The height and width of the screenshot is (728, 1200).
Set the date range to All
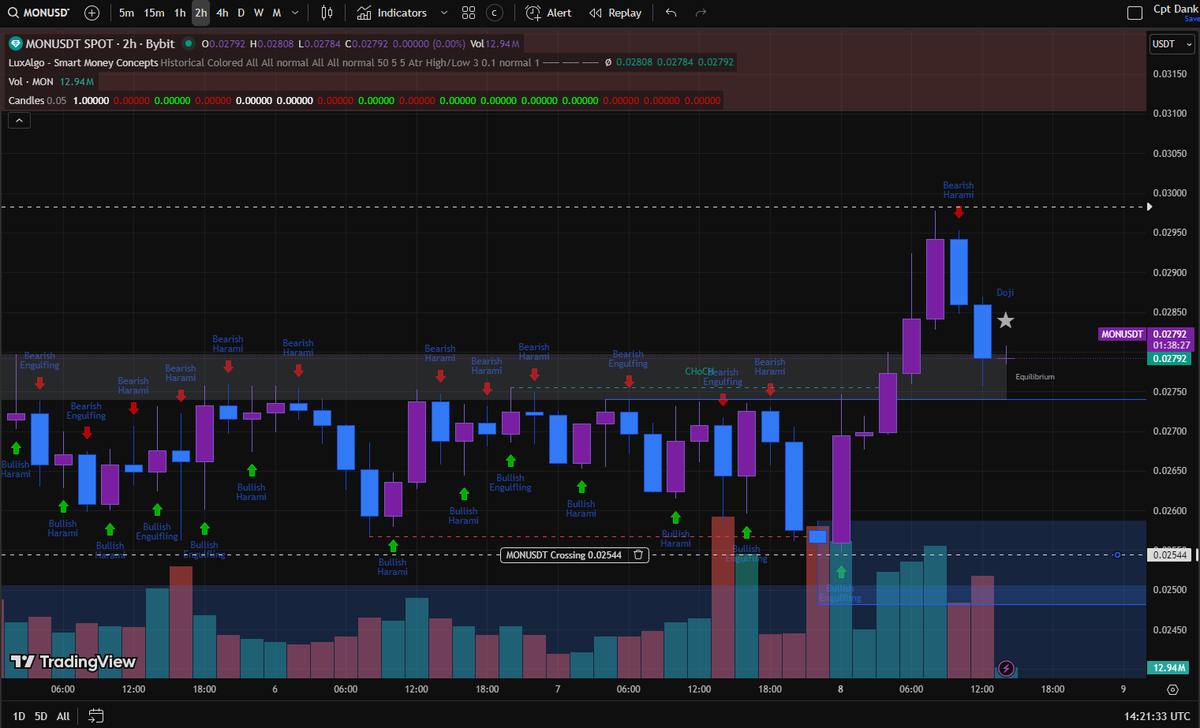(x=63, y=716)
